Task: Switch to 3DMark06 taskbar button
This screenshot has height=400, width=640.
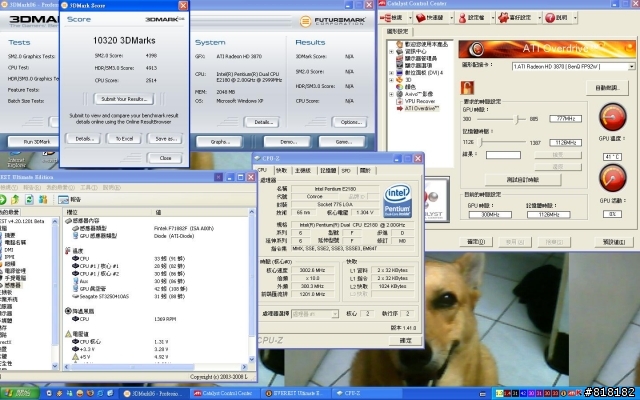Action: pos(152,393)
